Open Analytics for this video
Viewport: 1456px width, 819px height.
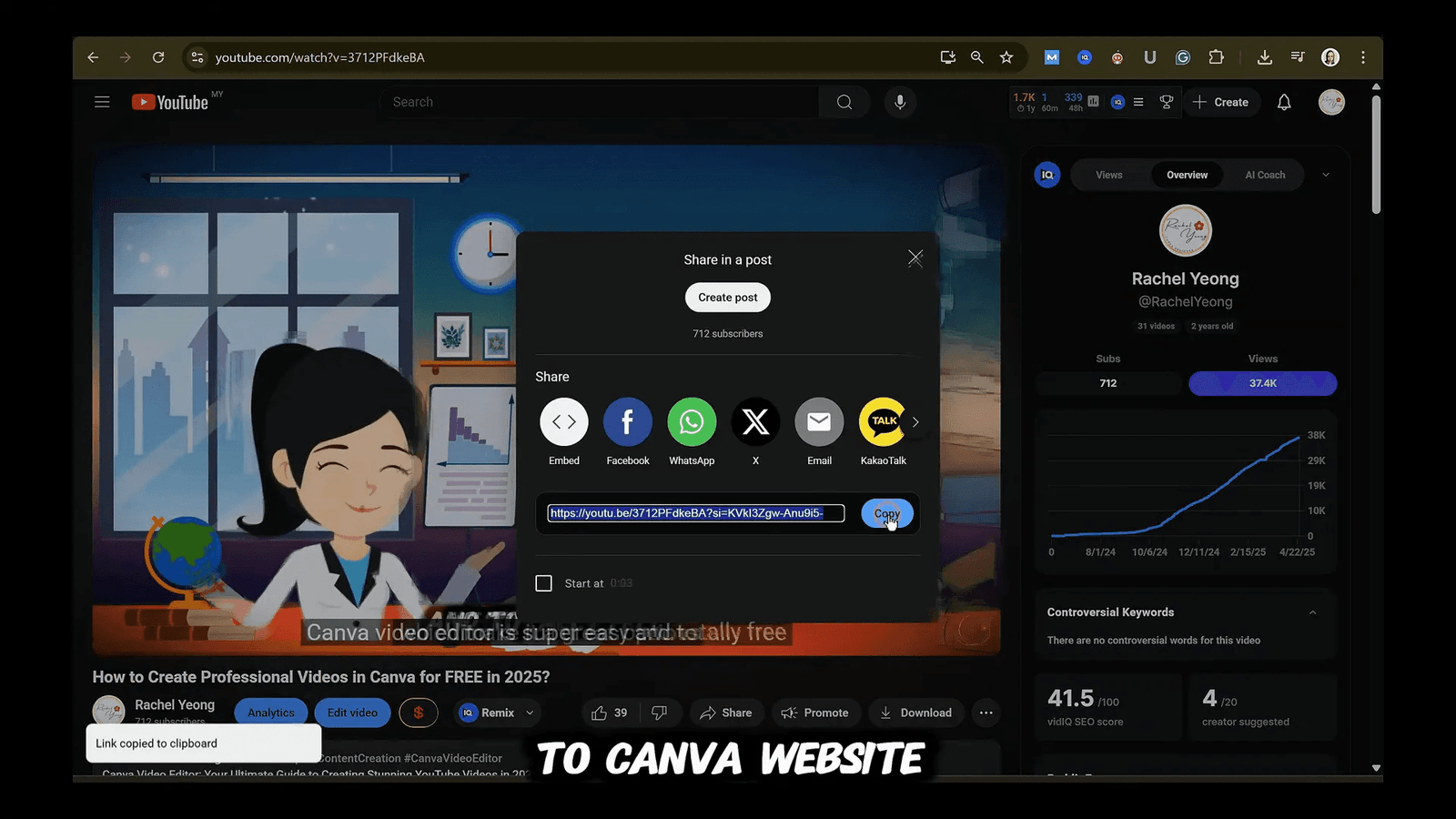pyautogui.click(x=271, y=713)
